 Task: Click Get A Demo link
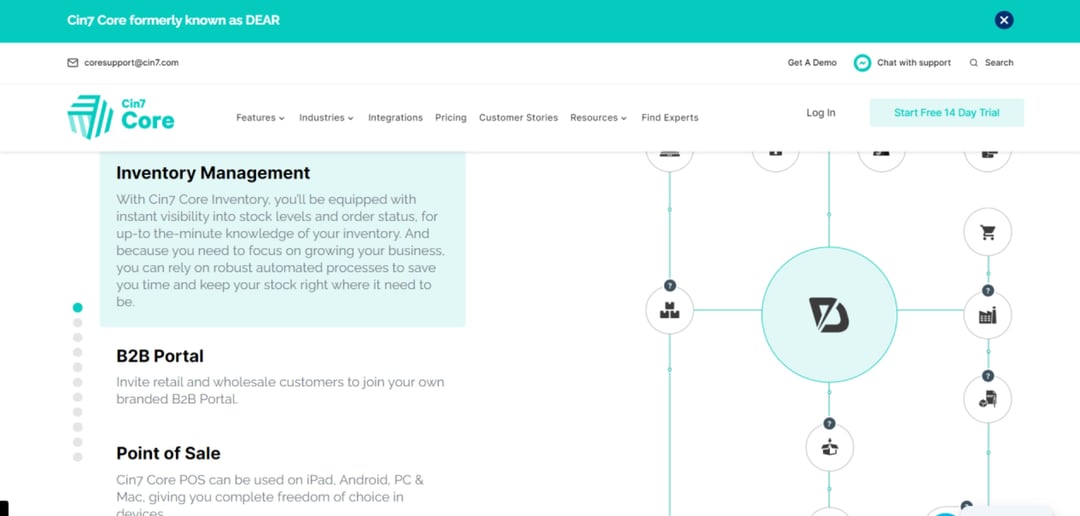click(812, 63)
